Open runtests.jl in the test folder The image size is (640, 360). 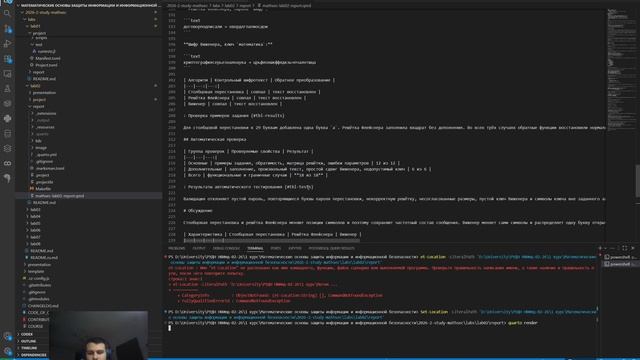pos(46,51)
